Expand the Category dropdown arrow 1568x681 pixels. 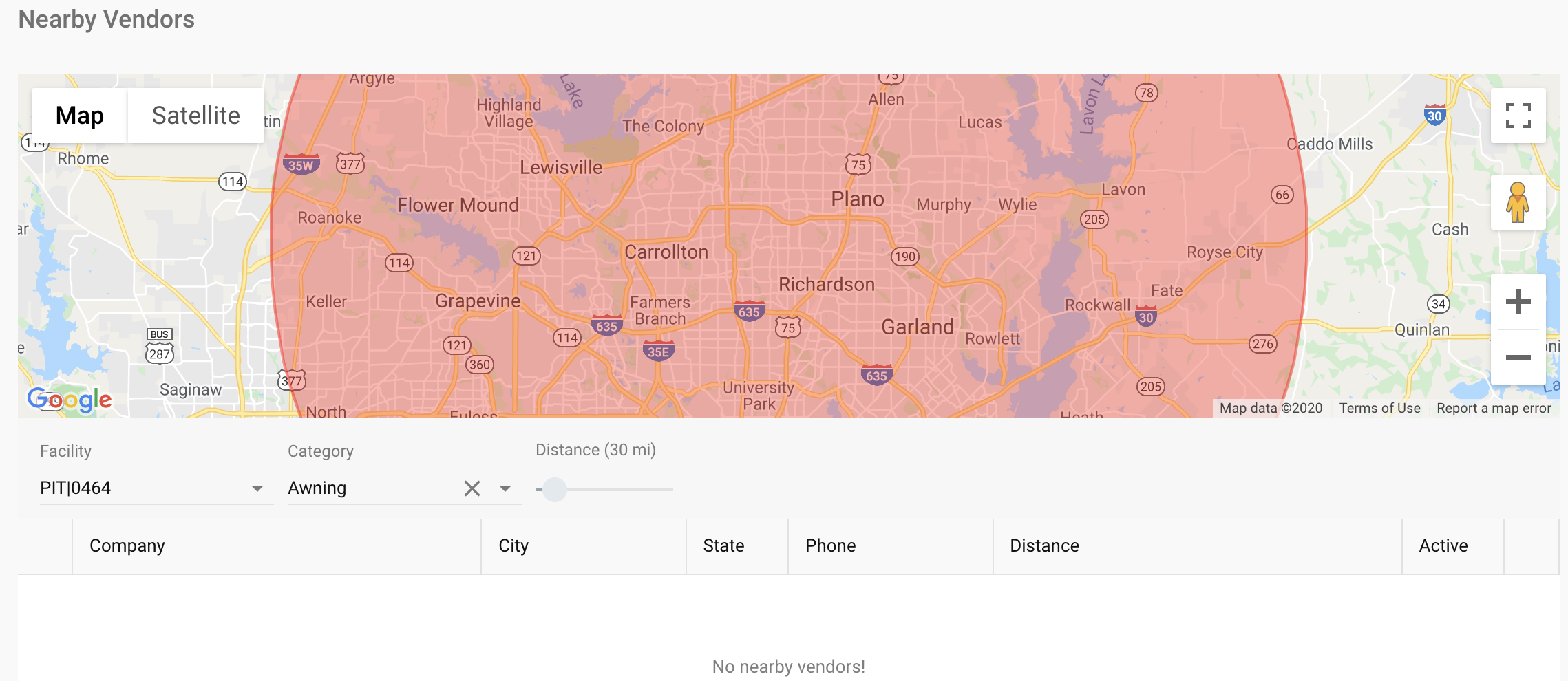505,488
